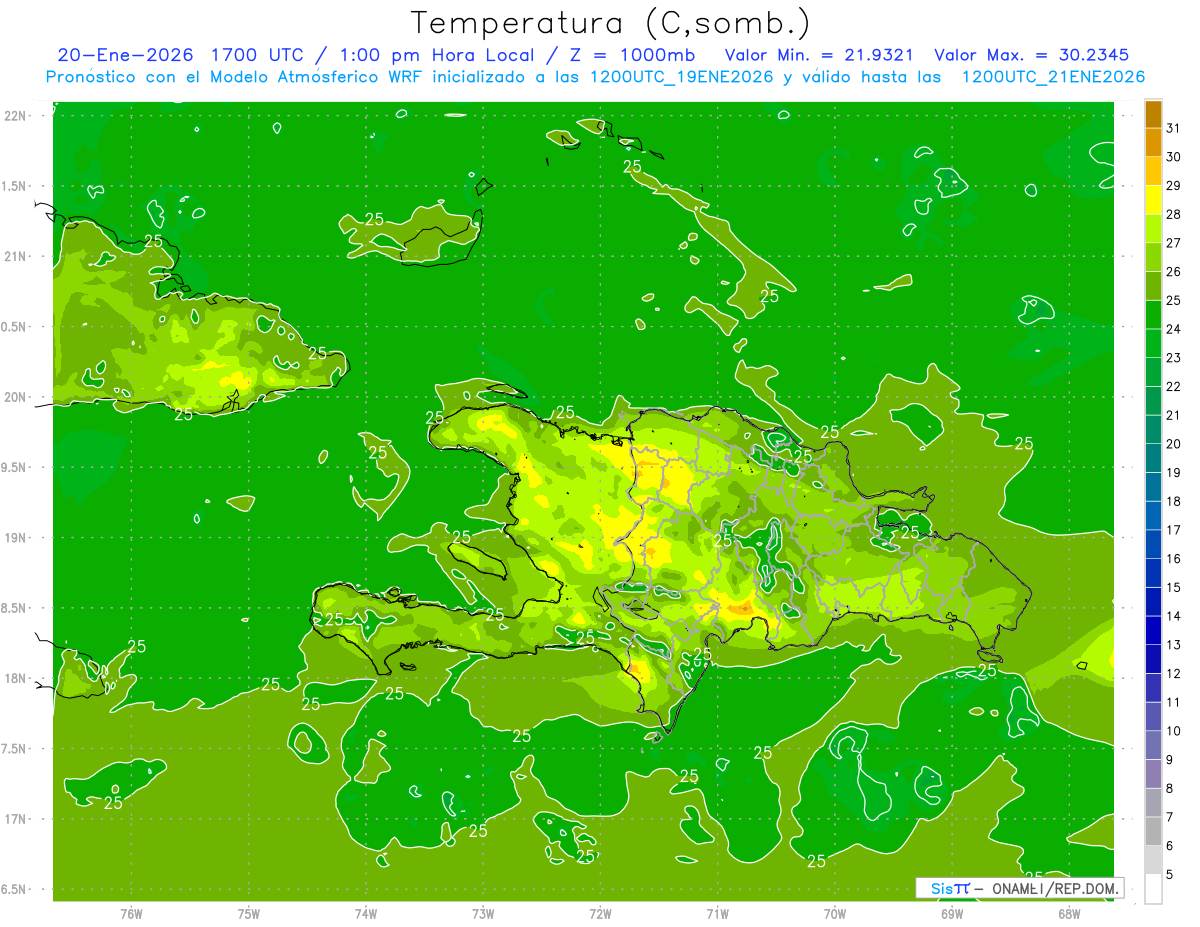
Task: Pick the yellow legend swatch between 28 and 29
Action: (1153, 200)
